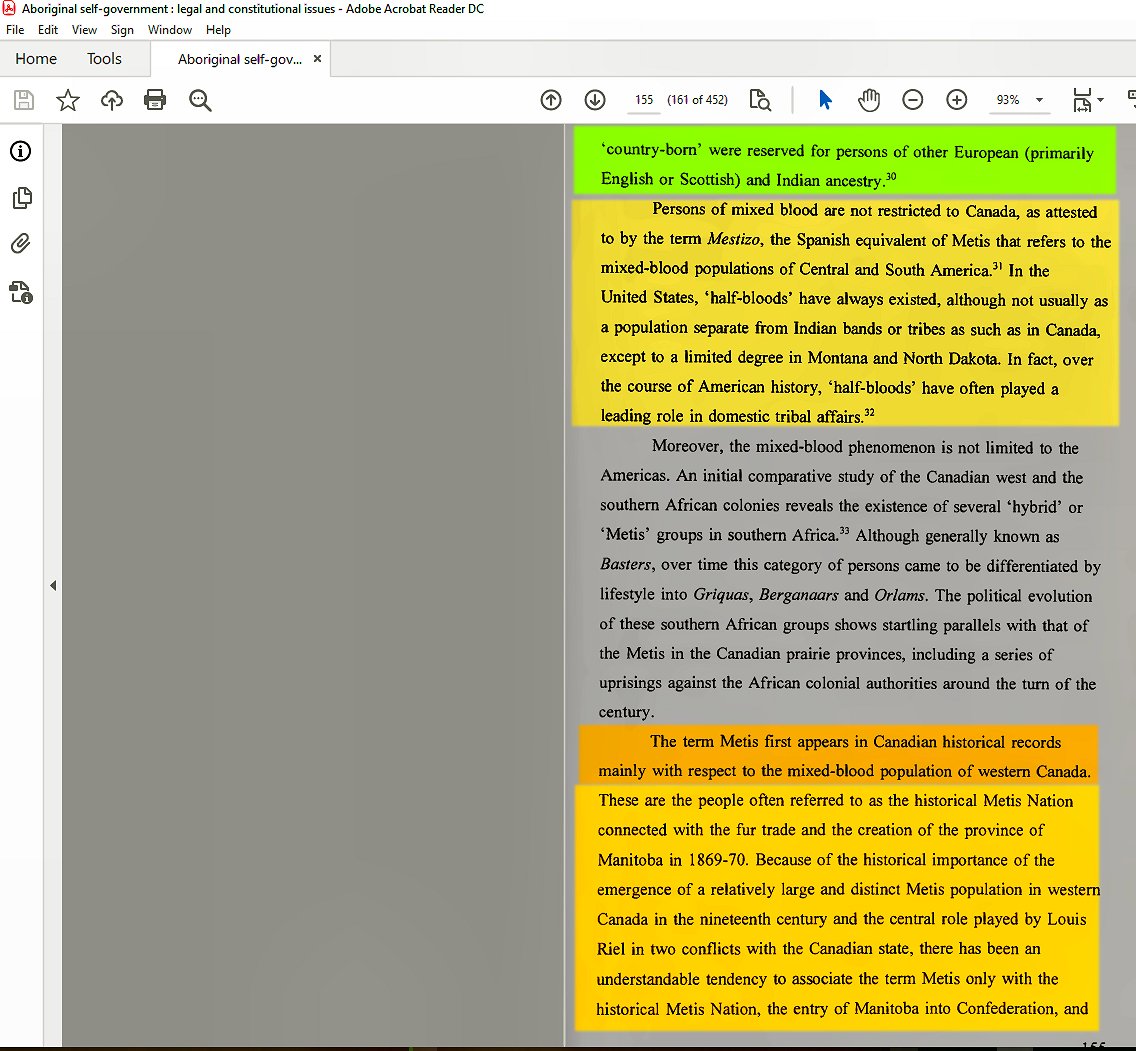Open the View menu
The image size is (1136, 1051).
tap(84, 30)
